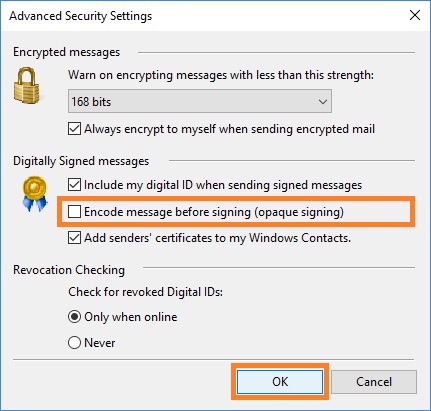Close the Advanced Security Settings dialog
Viewport: 431px width, 411px height.
(415, 15)
